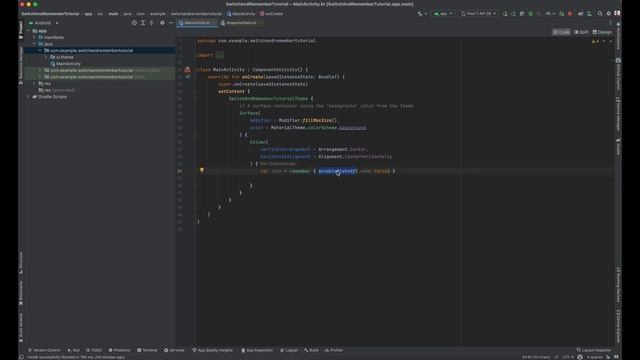Open Build Variants side tool window
Image resolution: width=640 pixels, height=360 pixels.
tap(21, 327)
